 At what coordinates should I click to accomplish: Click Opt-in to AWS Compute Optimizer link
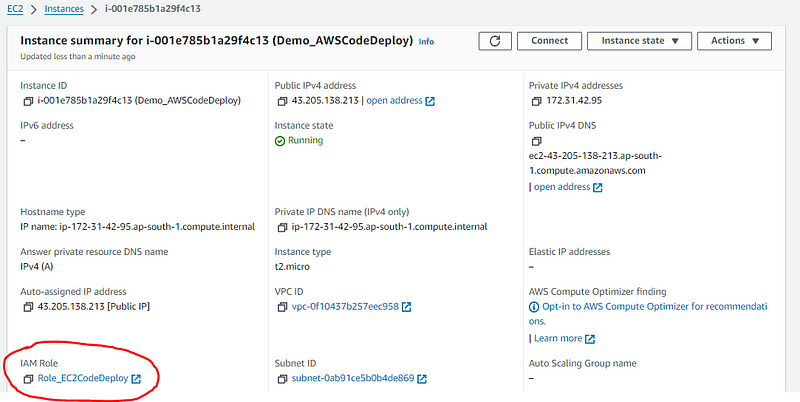(x=655, y=313)
